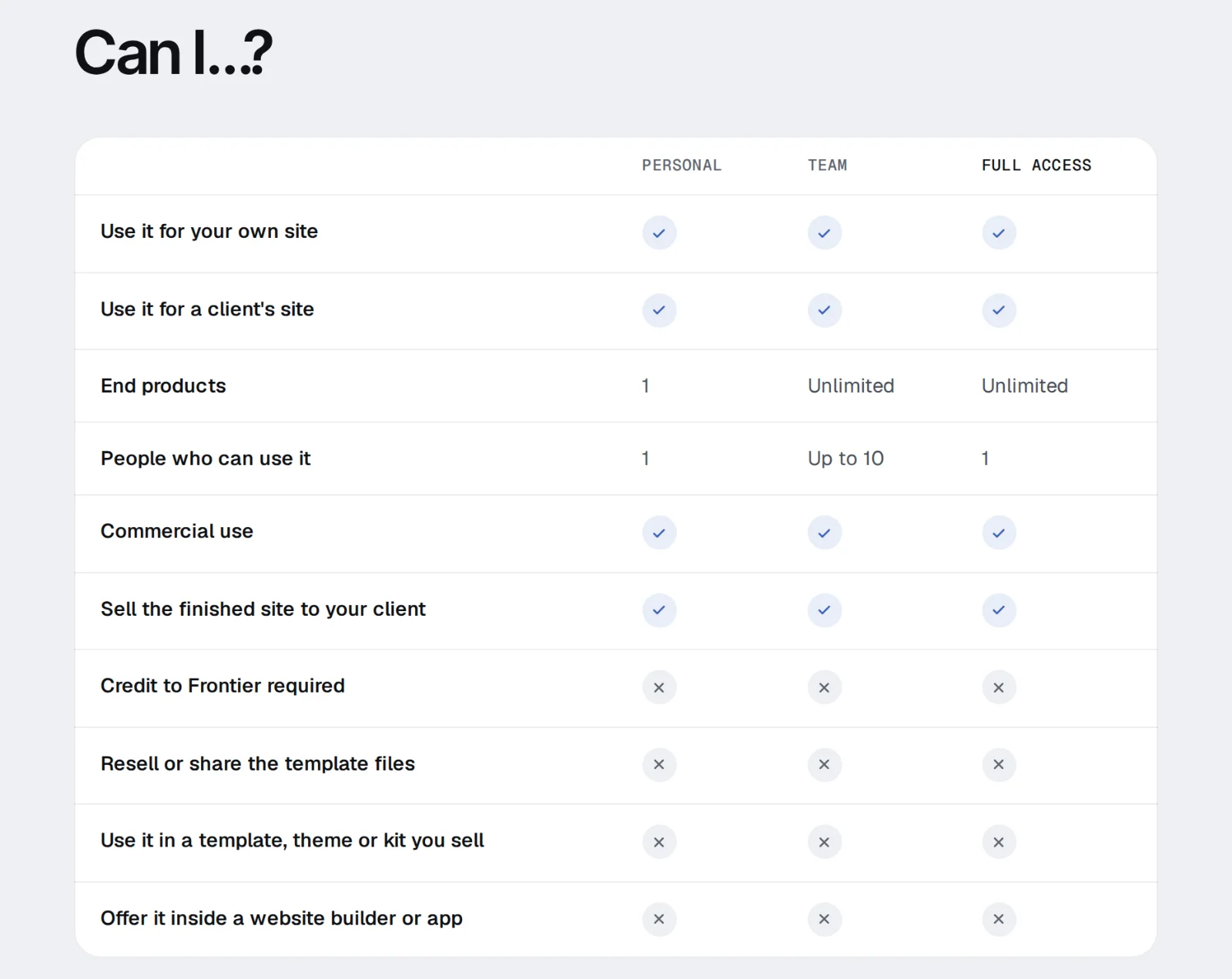1232x979 pixels.
Task: Click 'Use it for your own site' label
Action: [209, 231]
